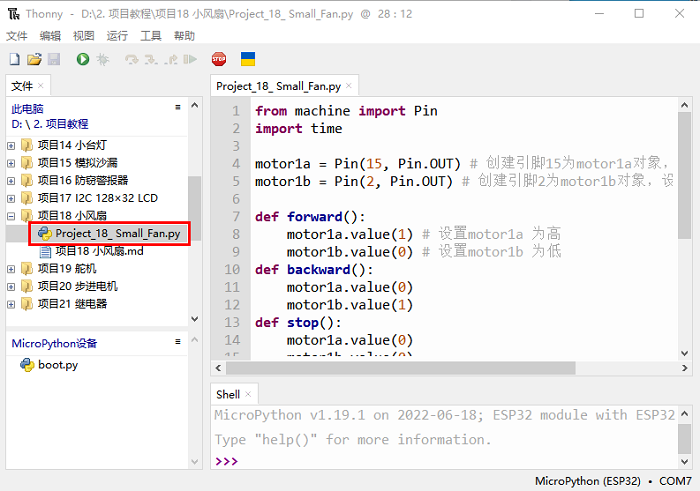
Task: Click the Ukraine flag icon
Action: pos(248,60)
